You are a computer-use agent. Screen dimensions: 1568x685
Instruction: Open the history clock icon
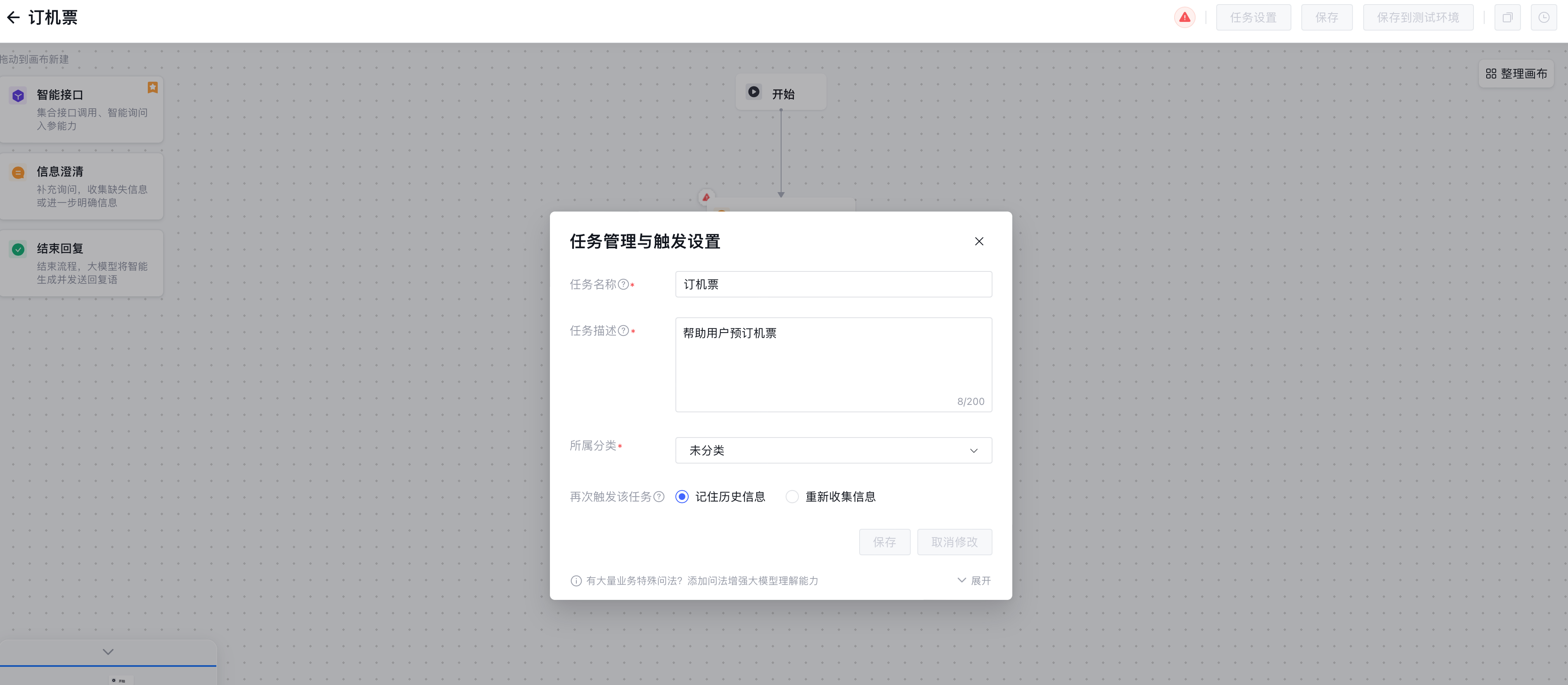pos(1544,18)
